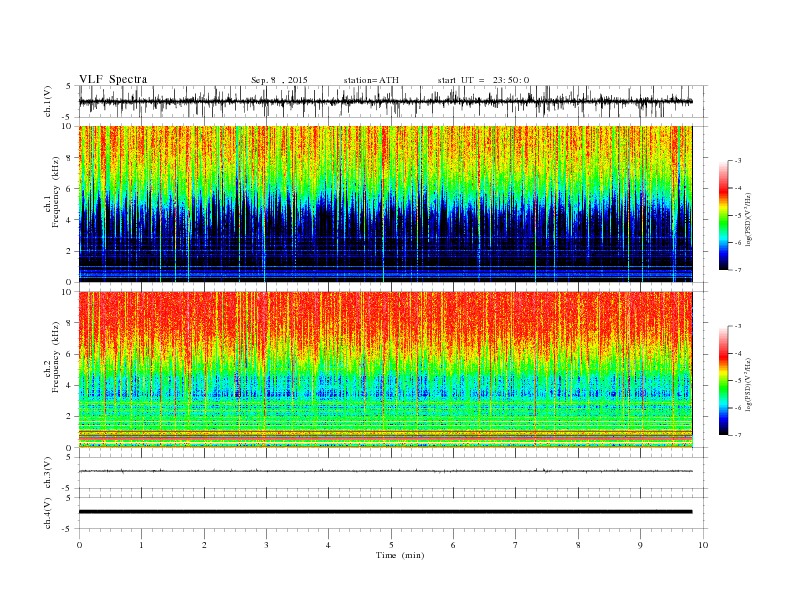Click the 'VLF Spectra' title text
This screenshot has height=612, width=792.
[x=113, y=79]
